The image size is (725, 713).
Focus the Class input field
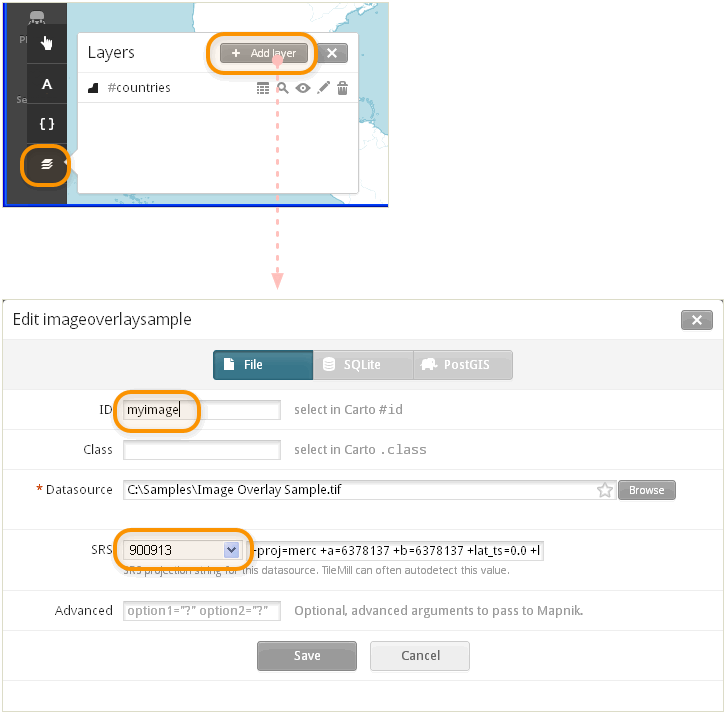(x=202, y=450)
